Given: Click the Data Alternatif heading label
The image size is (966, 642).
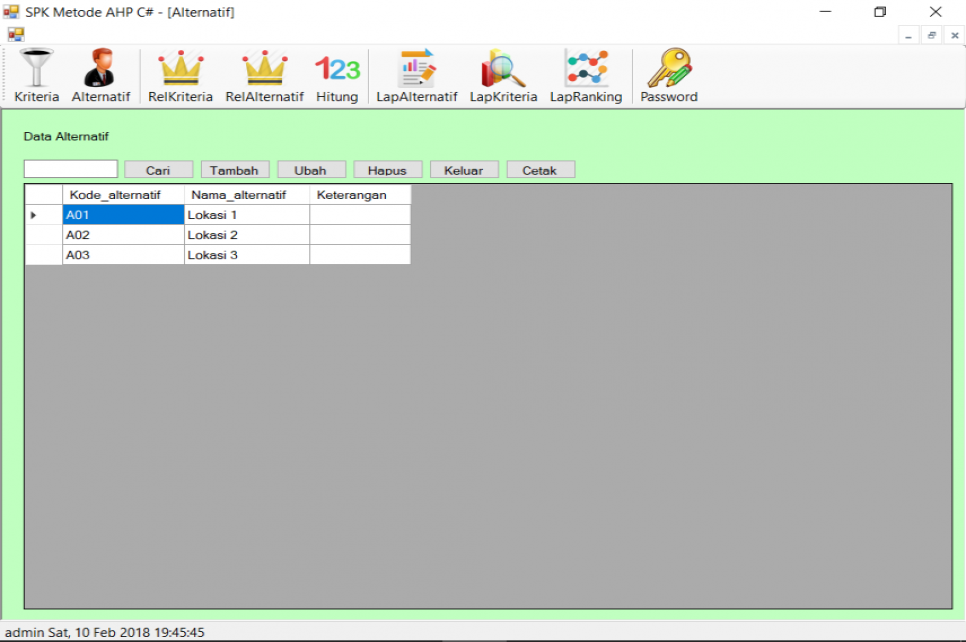Looking at the screenshot, I should [66, 137].
